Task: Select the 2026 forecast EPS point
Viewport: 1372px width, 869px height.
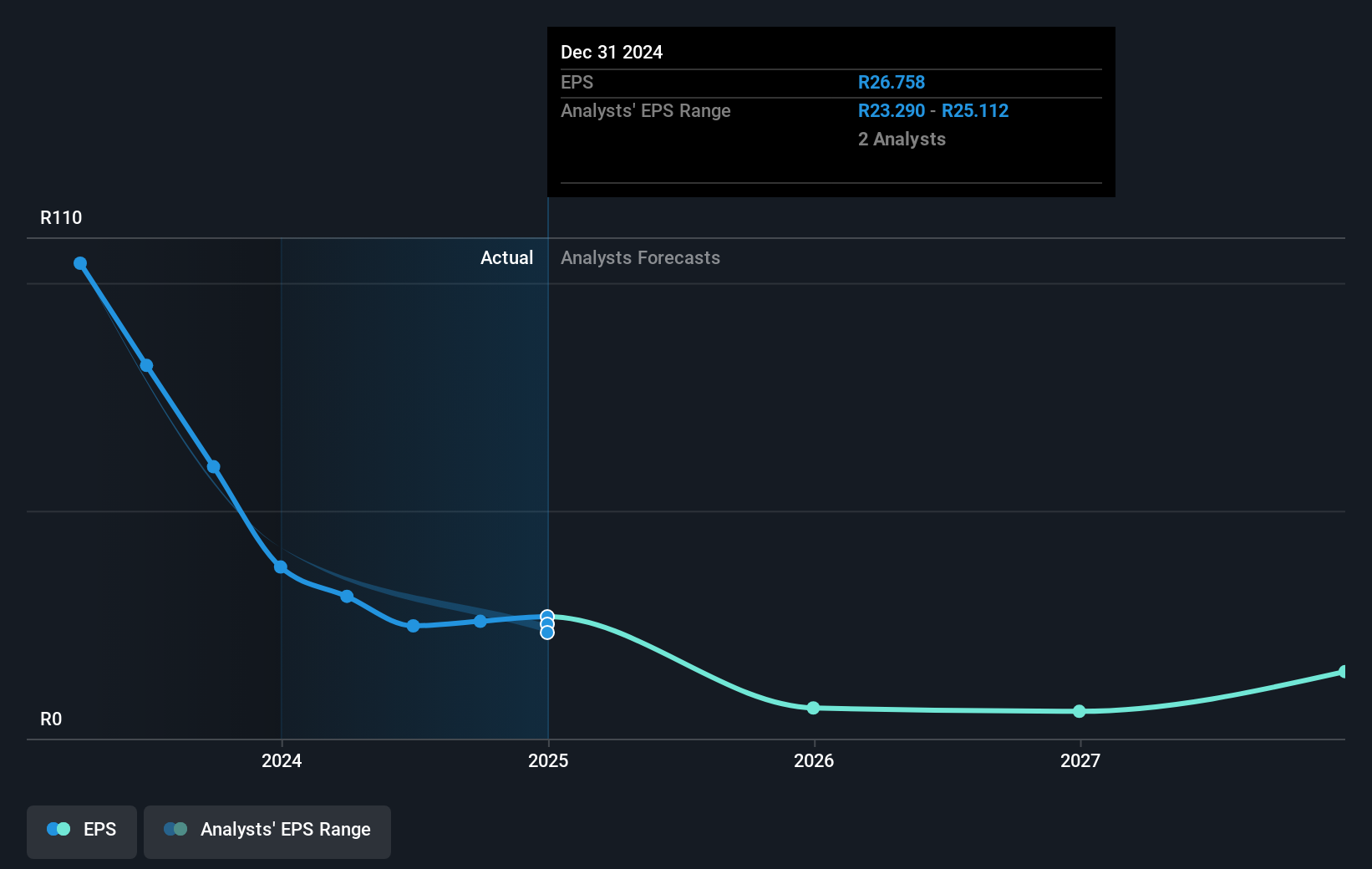Action: 813,708
